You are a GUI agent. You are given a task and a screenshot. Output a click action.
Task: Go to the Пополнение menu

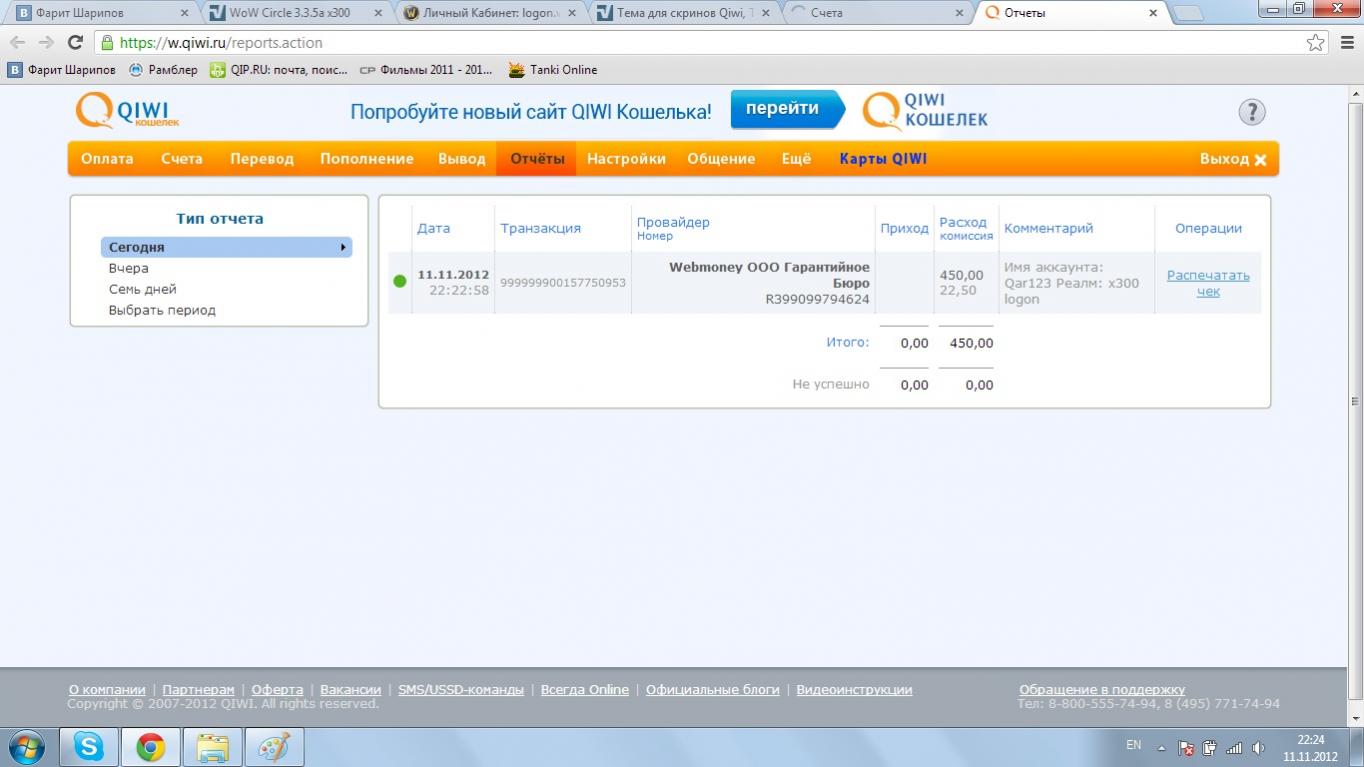[366, 159]
